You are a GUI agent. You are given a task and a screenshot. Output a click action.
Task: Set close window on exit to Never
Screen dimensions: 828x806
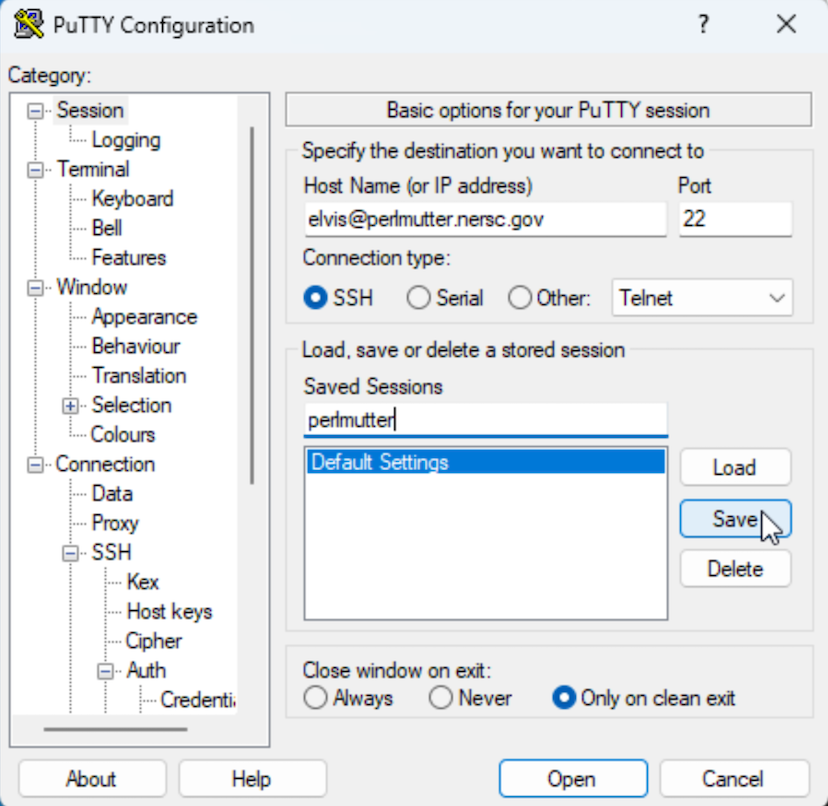pos(440,698)
